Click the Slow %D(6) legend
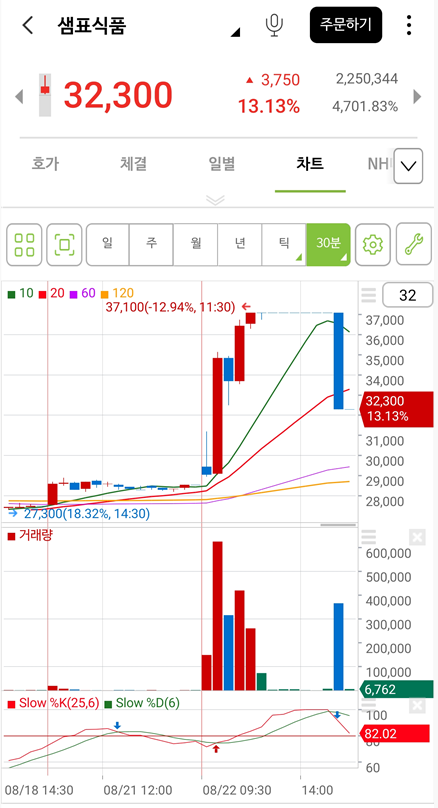 tap(142, 703)
